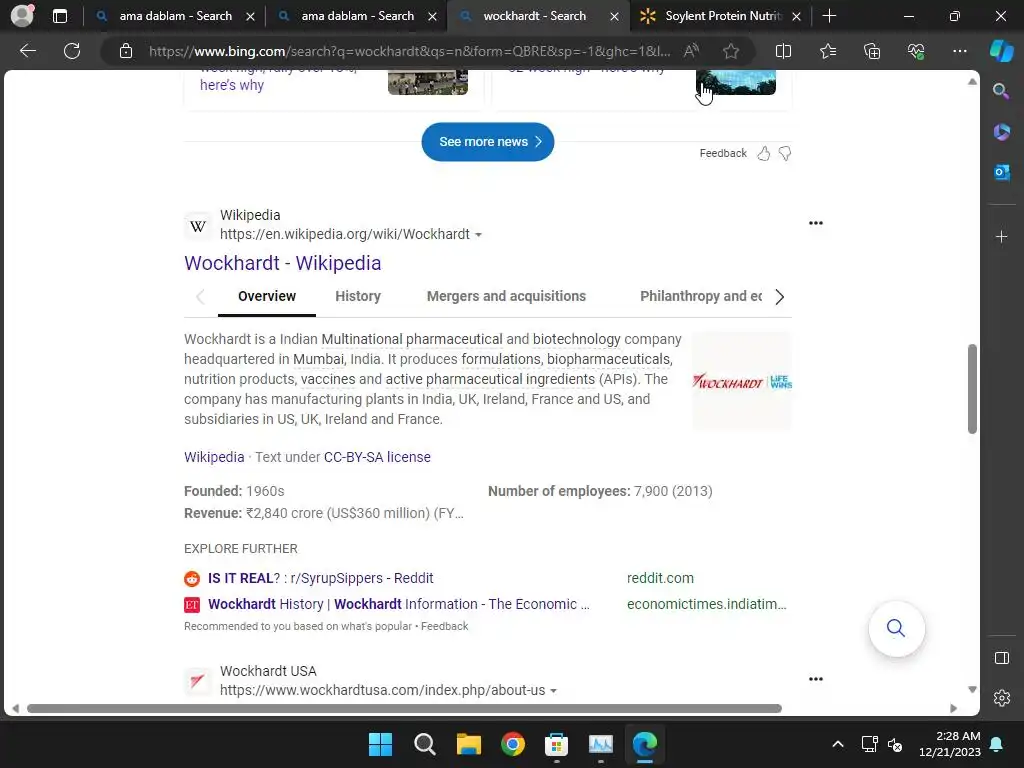Open the profile avatar icon
Image resolution: width=1024 pixels, height=768 pixels.
tap(22, 16)
